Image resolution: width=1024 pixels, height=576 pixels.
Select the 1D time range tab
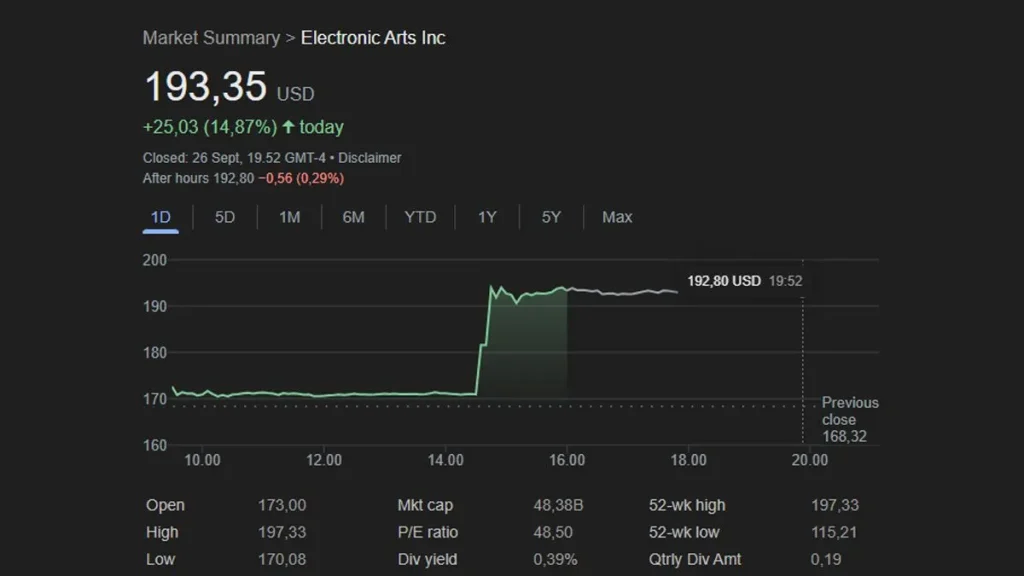pyautogui.click(x=160, y=217)
